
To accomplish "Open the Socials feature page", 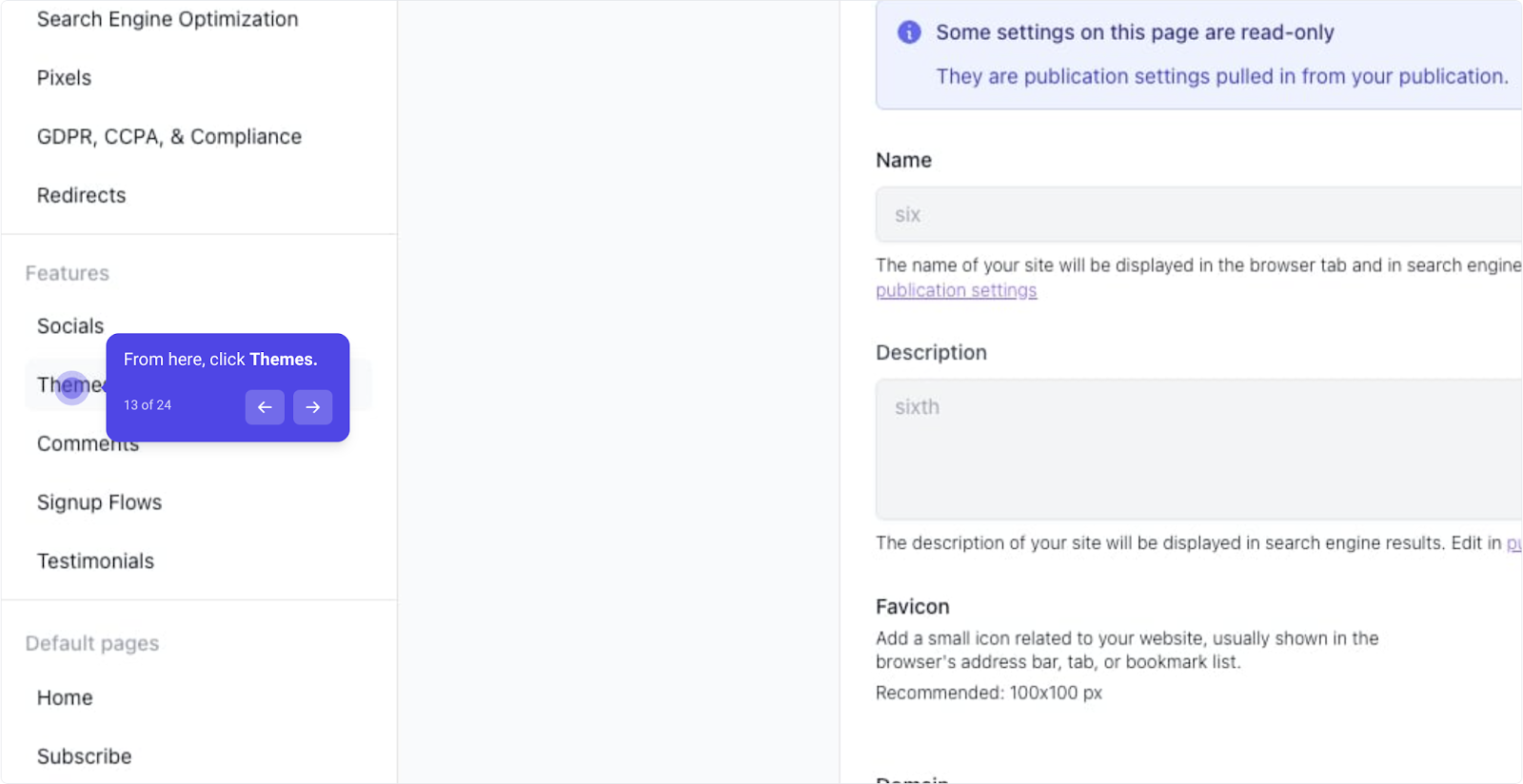I will [70, 326].
